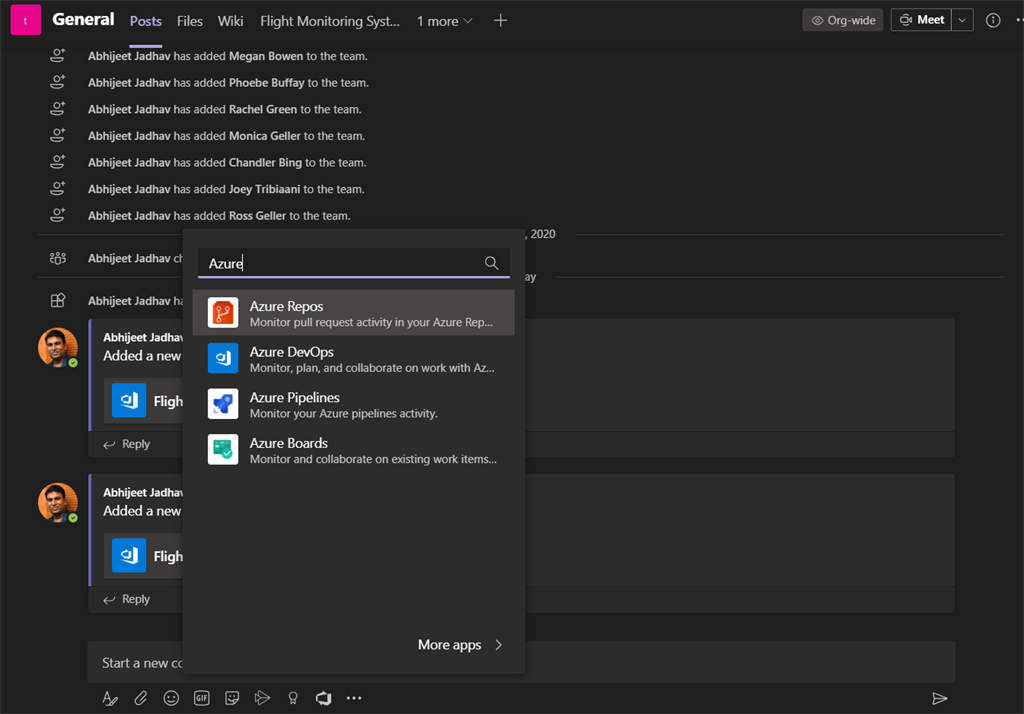Click the Format text icon in compose bar
The height and width of the screenshot is (714, 1024).
point(110,698)
